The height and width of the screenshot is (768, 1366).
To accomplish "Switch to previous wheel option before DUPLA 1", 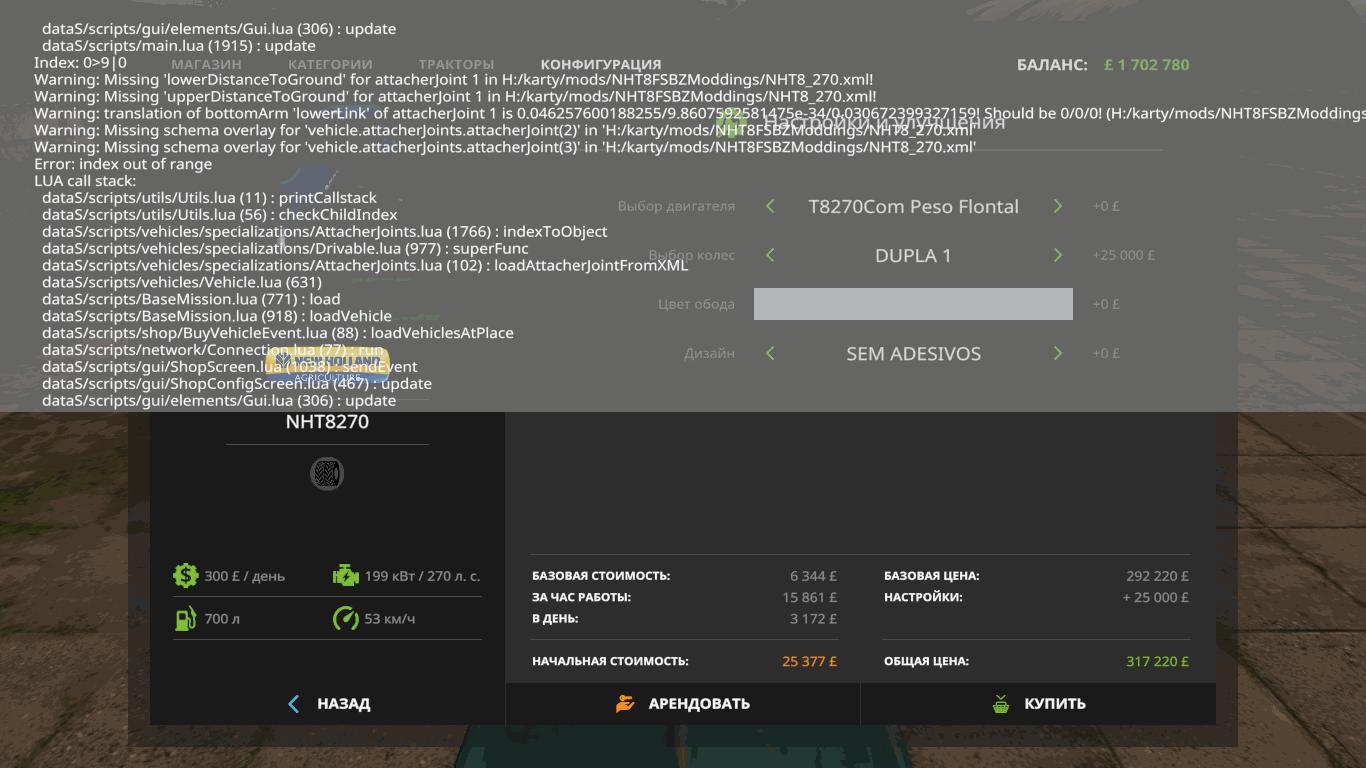I will 770,255.
